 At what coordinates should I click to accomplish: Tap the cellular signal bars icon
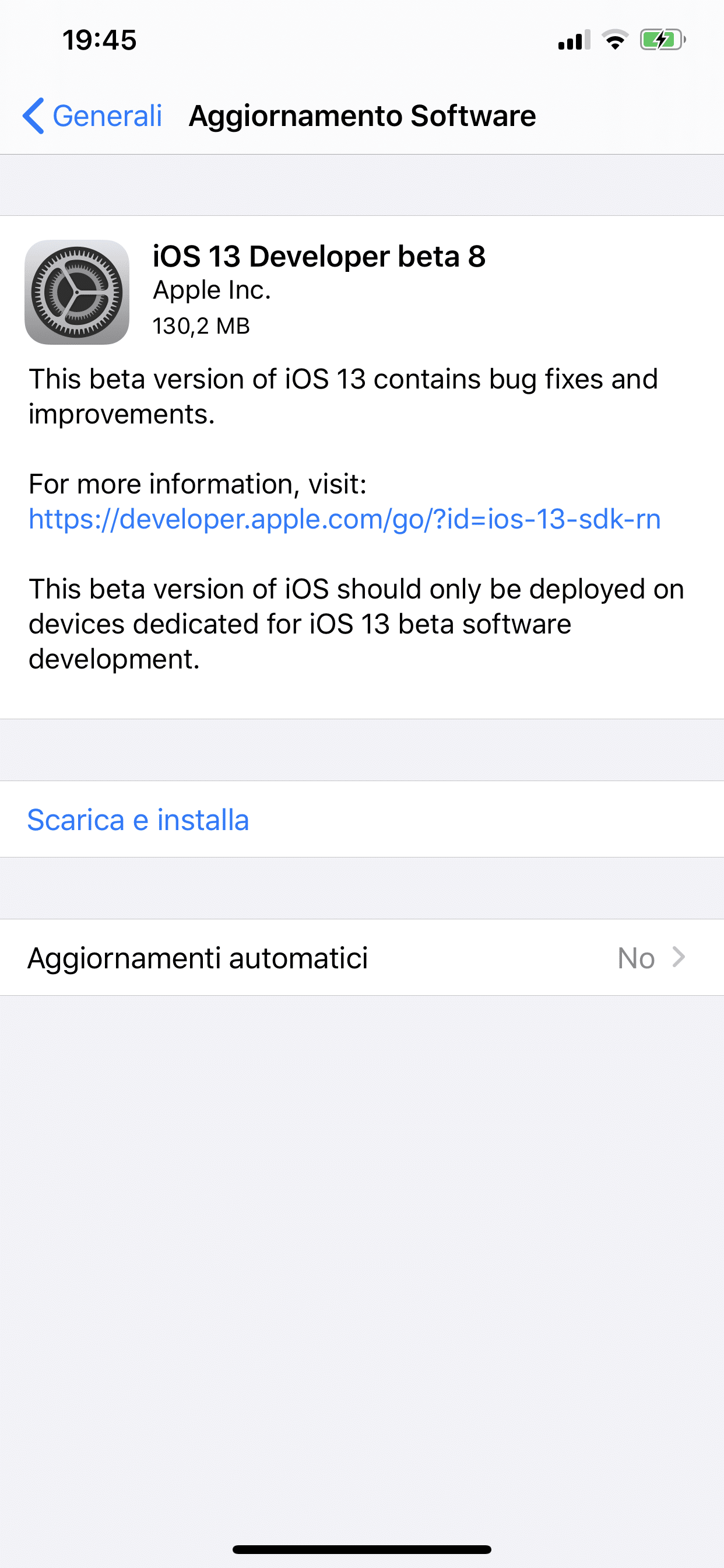574,40
